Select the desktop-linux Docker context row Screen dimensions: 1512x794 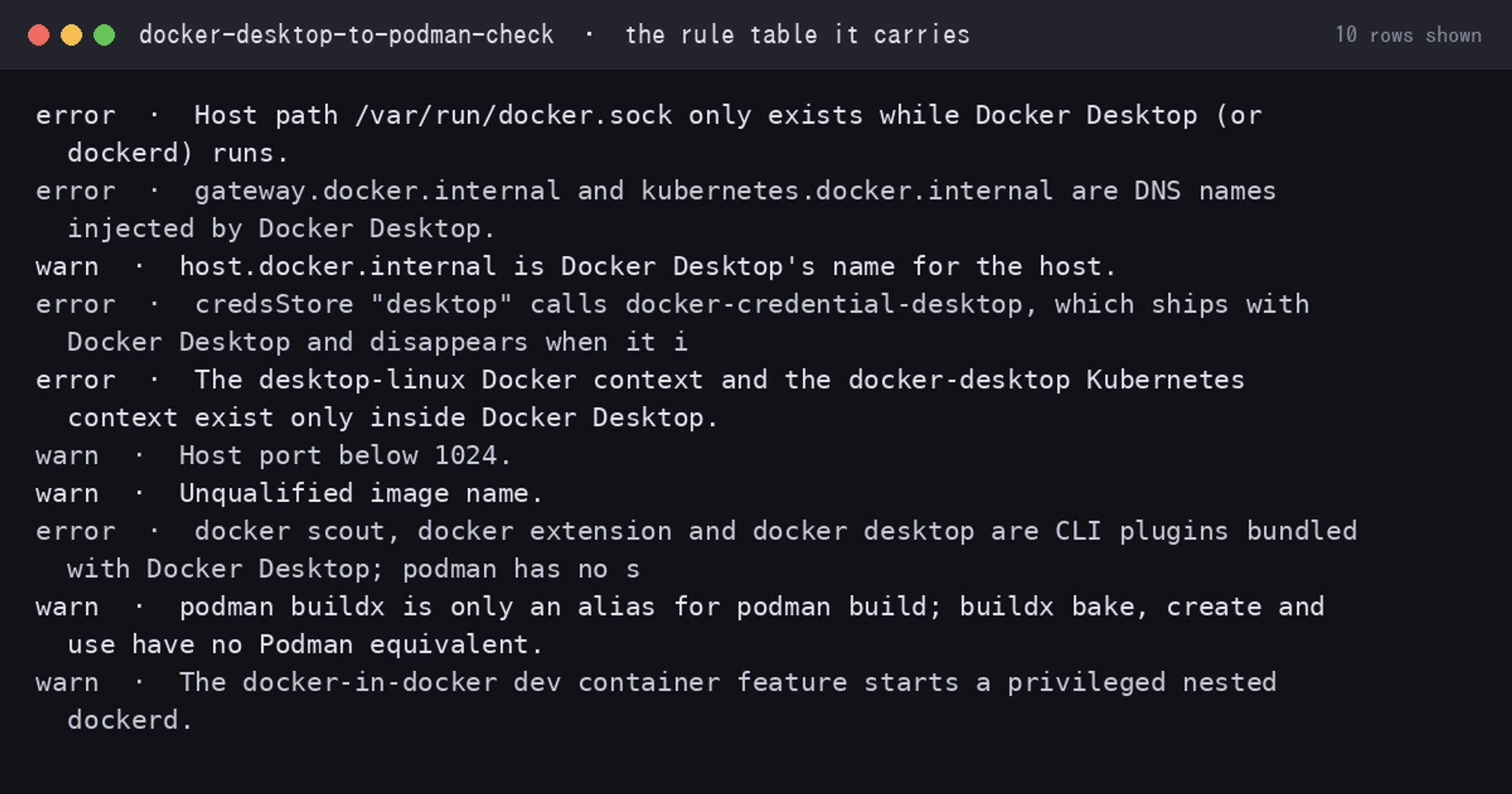[x=756, y=399]
